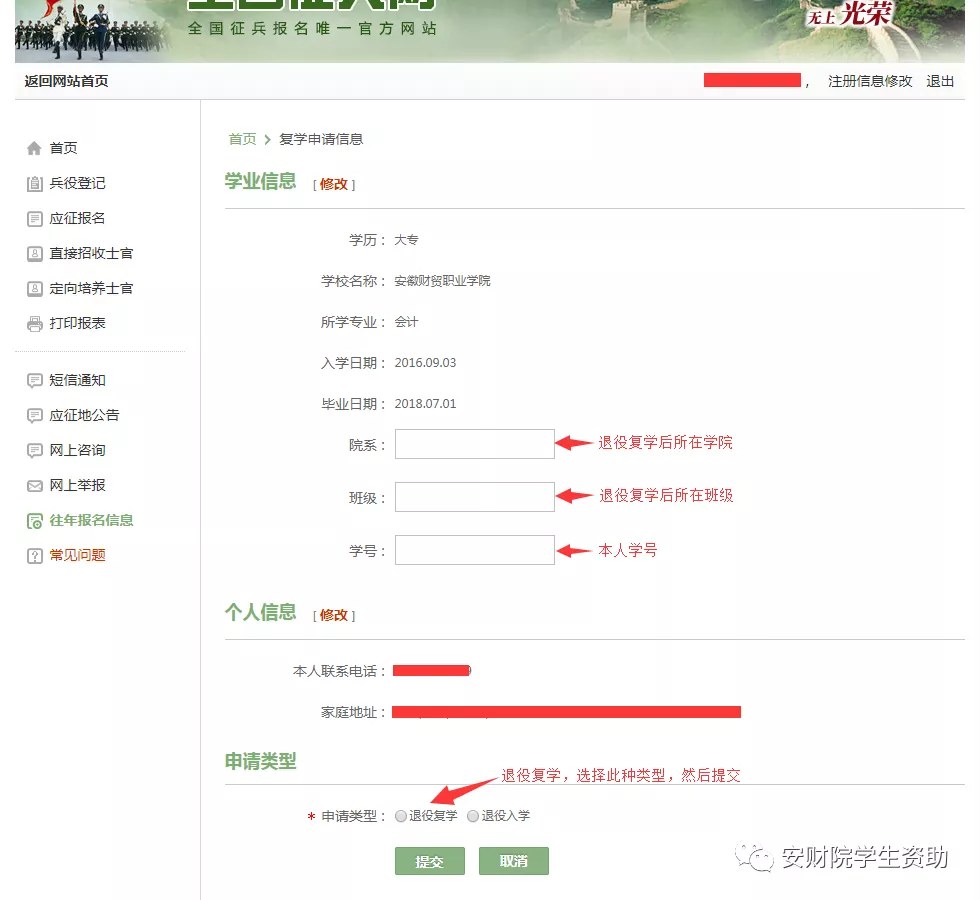
Task: Open 网上咨询 in the sidebar menu
Action: tap(77, 450)
